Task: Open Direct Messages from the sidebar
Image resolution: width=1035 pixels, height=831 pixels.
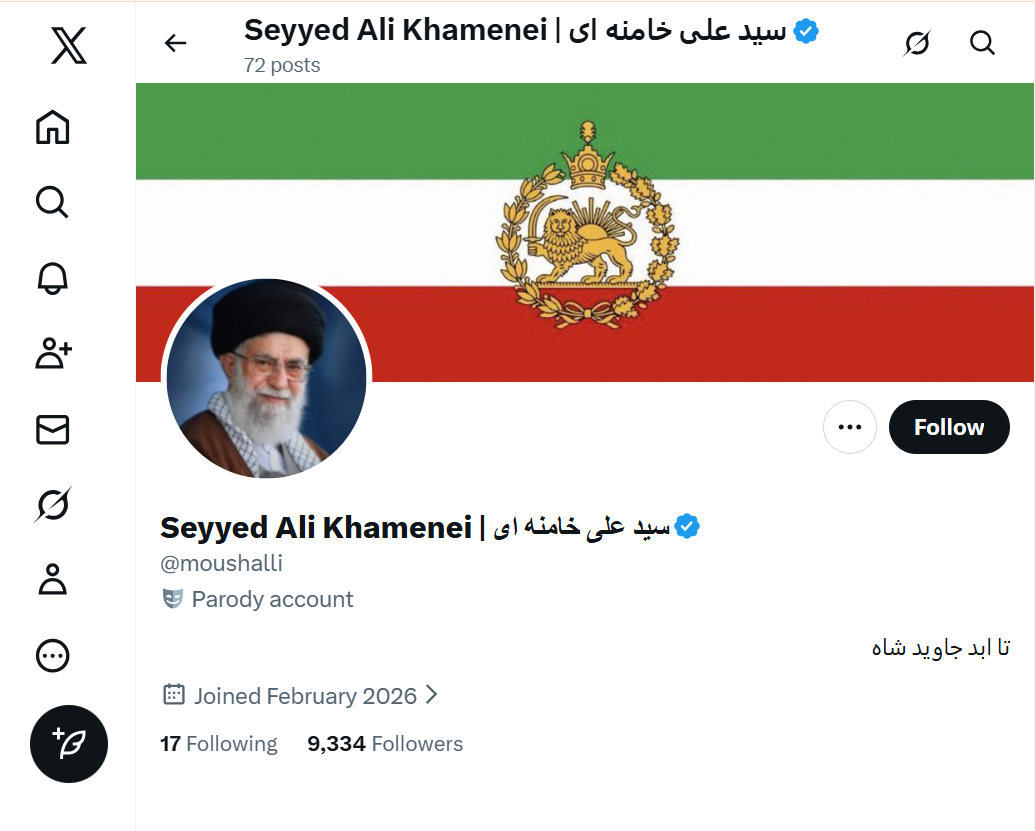Action: click(x=51, y=430)
